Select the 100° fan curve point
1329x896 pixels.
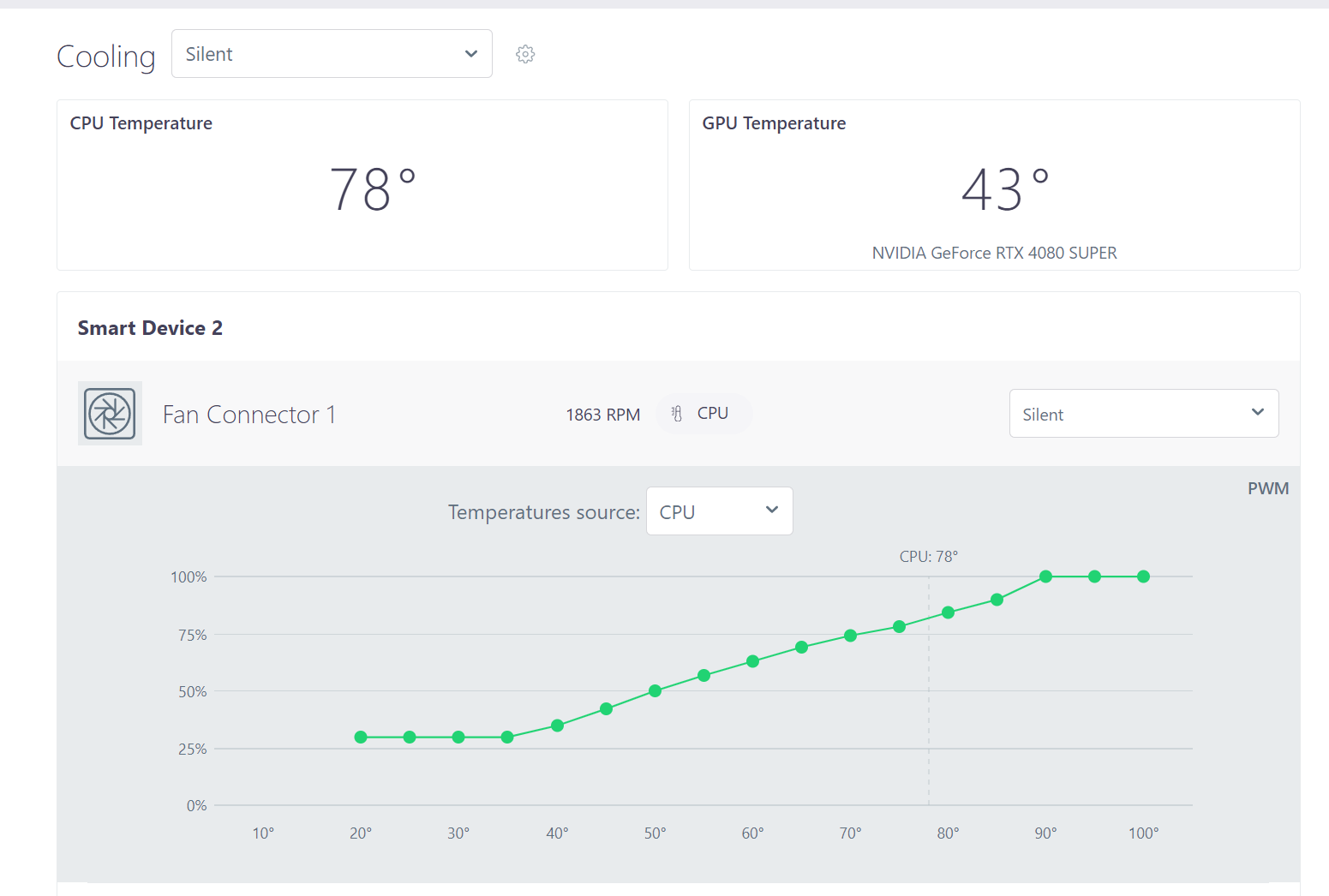coord(1143,576)
